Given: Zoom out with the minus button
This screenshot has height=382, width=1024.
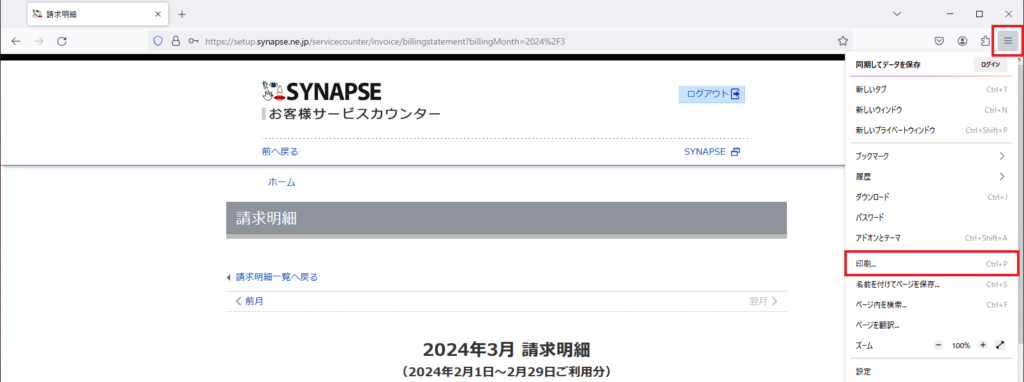Looking at the screenshot, I should 938,345.
